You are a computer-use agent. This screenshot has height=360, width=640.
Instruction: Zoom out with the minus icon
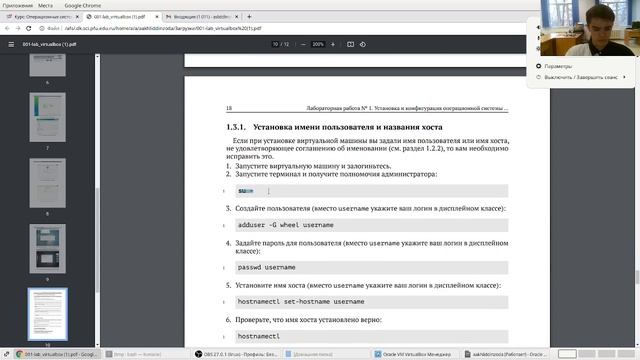pos(303,44)
